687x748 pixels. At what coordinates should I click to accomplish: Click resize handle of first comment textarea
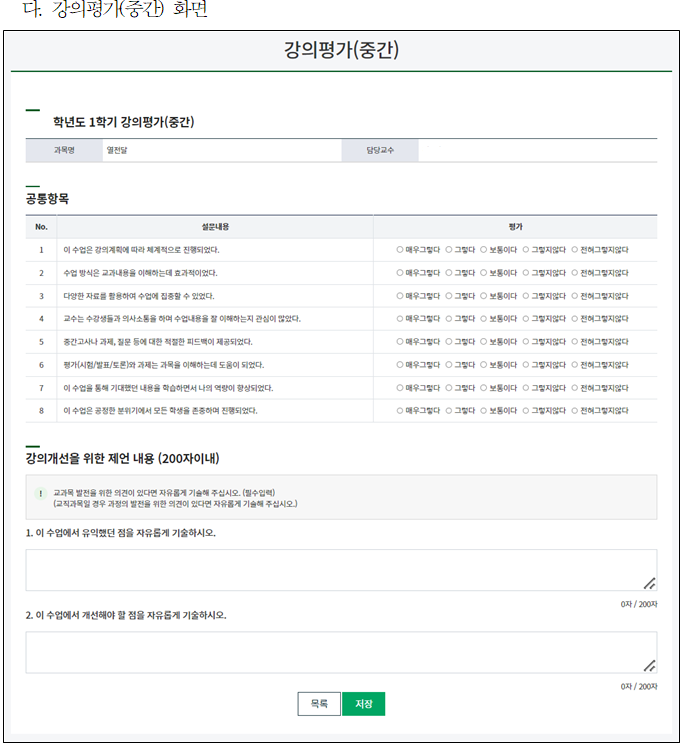pos(648,583)
